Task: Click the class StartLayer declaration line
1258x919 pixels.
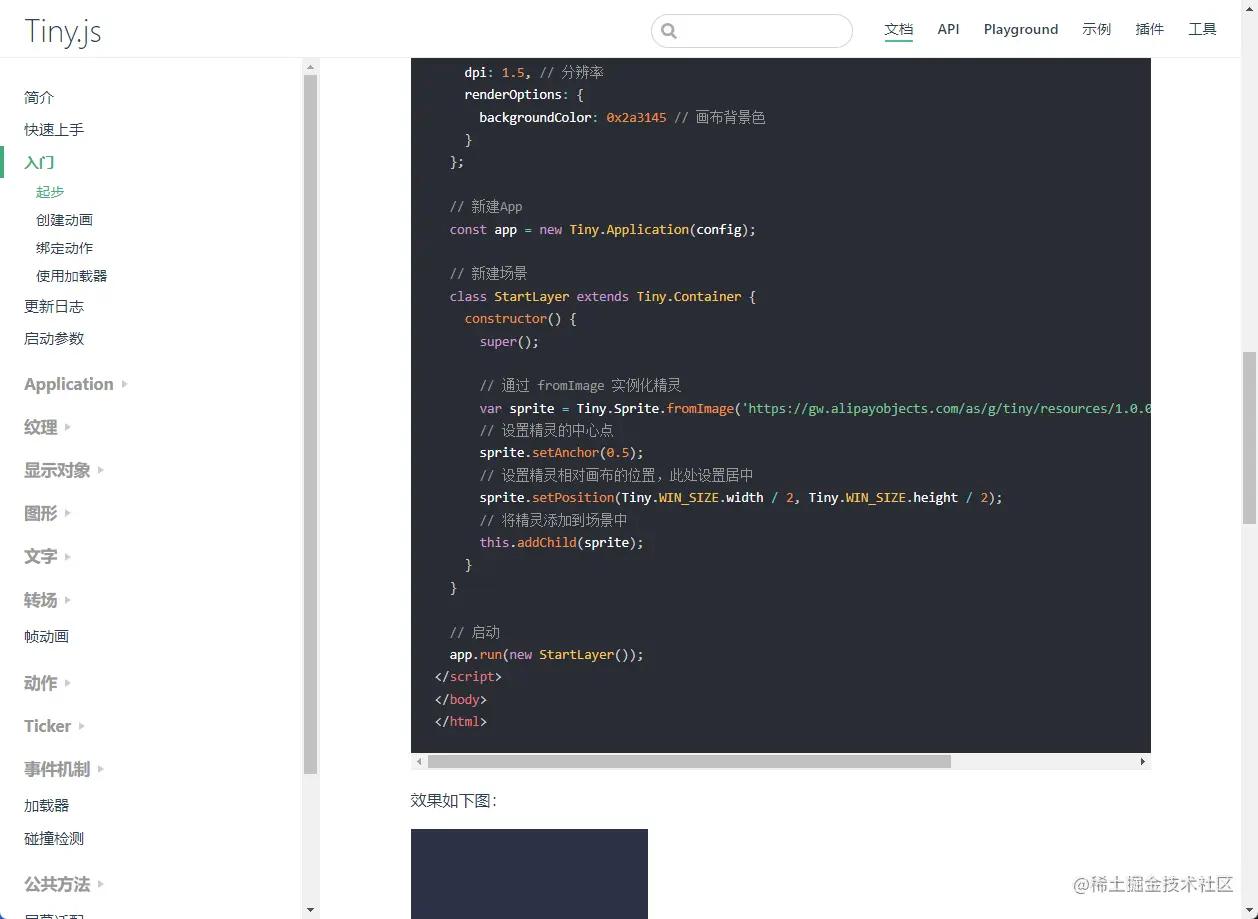Action: [603, 296]
